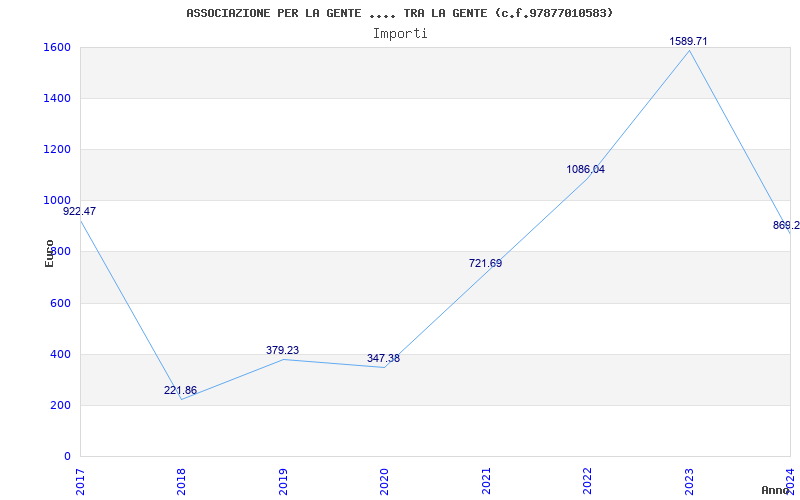The width and height of the screenshot is (800, 500).
Task: Click the data label 721.69
Action: [x=485, y=264]
